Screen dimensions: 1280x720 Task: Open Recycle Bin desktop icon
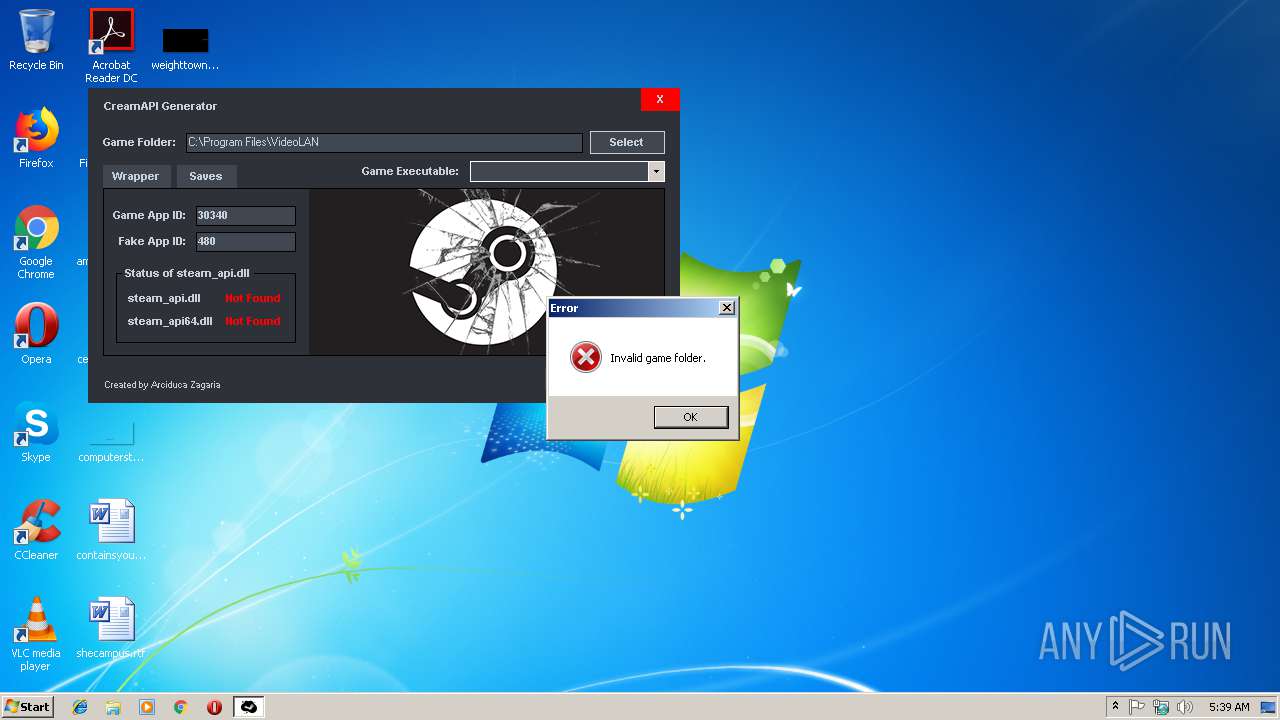(36, 40)
